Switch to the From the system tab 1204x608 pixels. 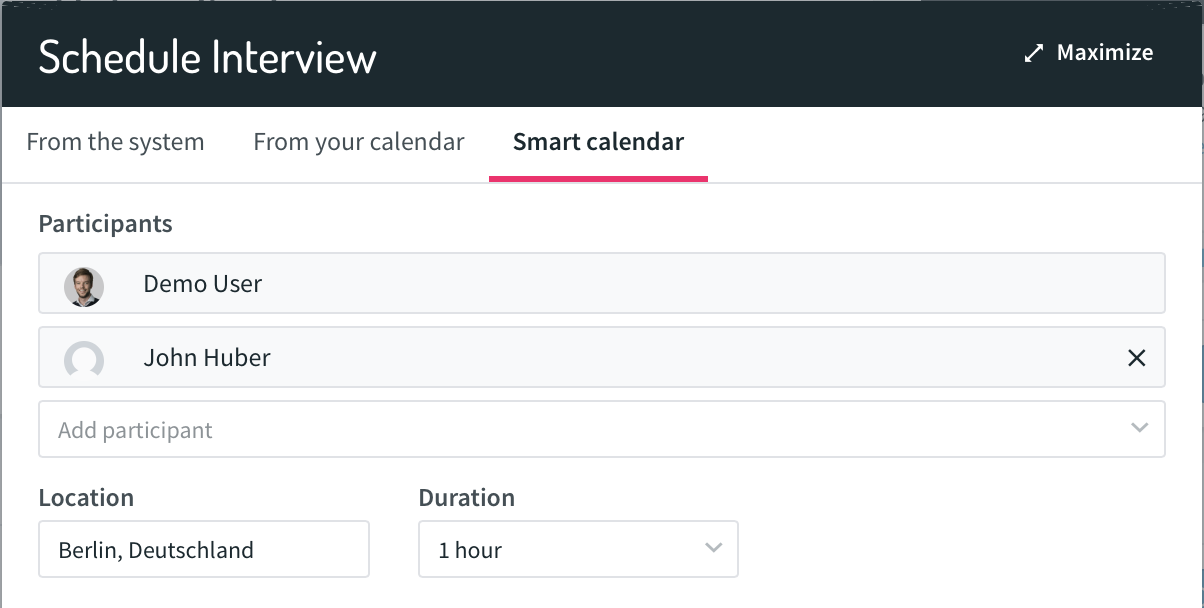point(115,142)
